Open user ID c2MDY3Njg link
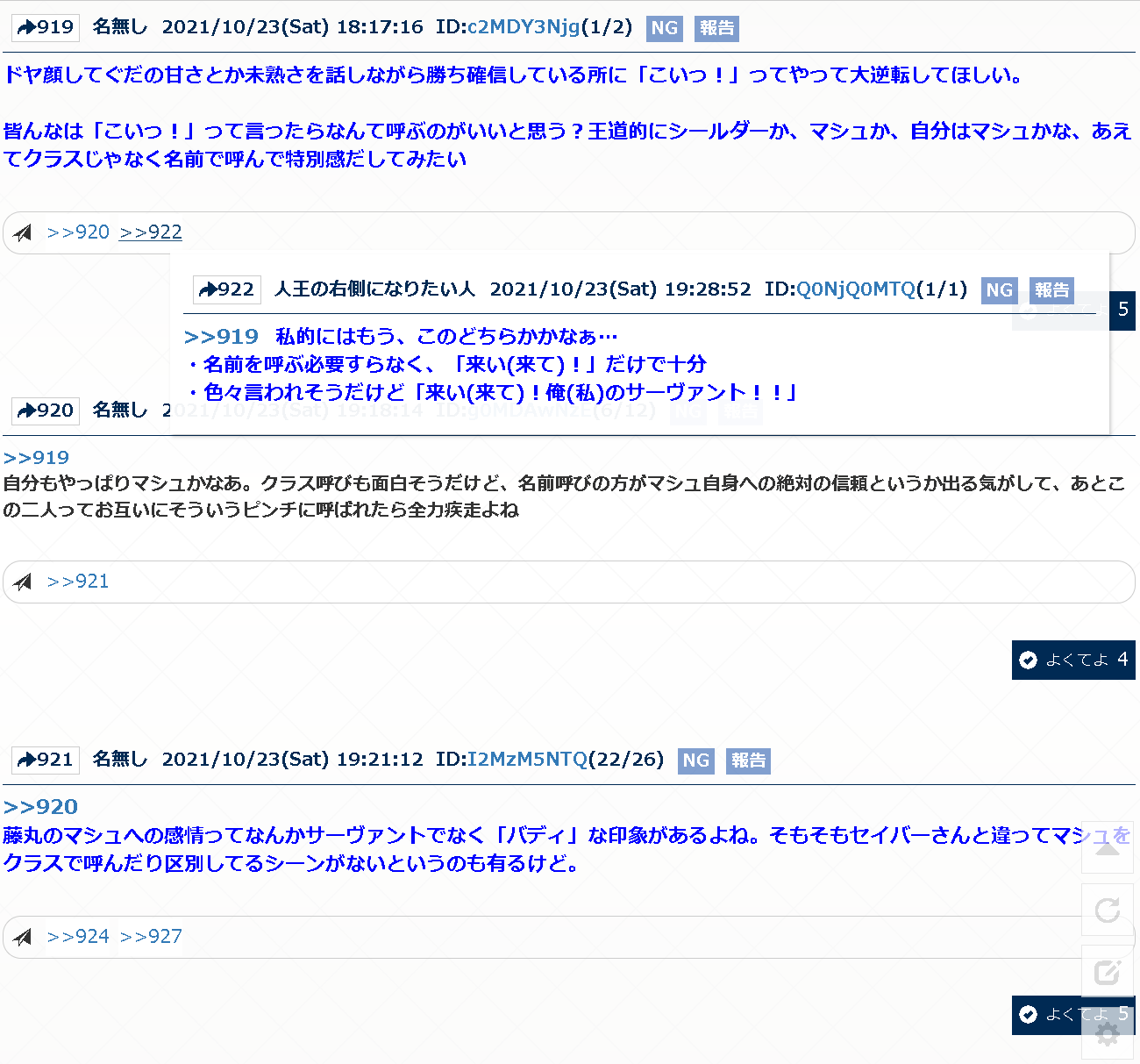This screenshot has width=1140, height=1064. pyautogui.click(x=524, y=27)
